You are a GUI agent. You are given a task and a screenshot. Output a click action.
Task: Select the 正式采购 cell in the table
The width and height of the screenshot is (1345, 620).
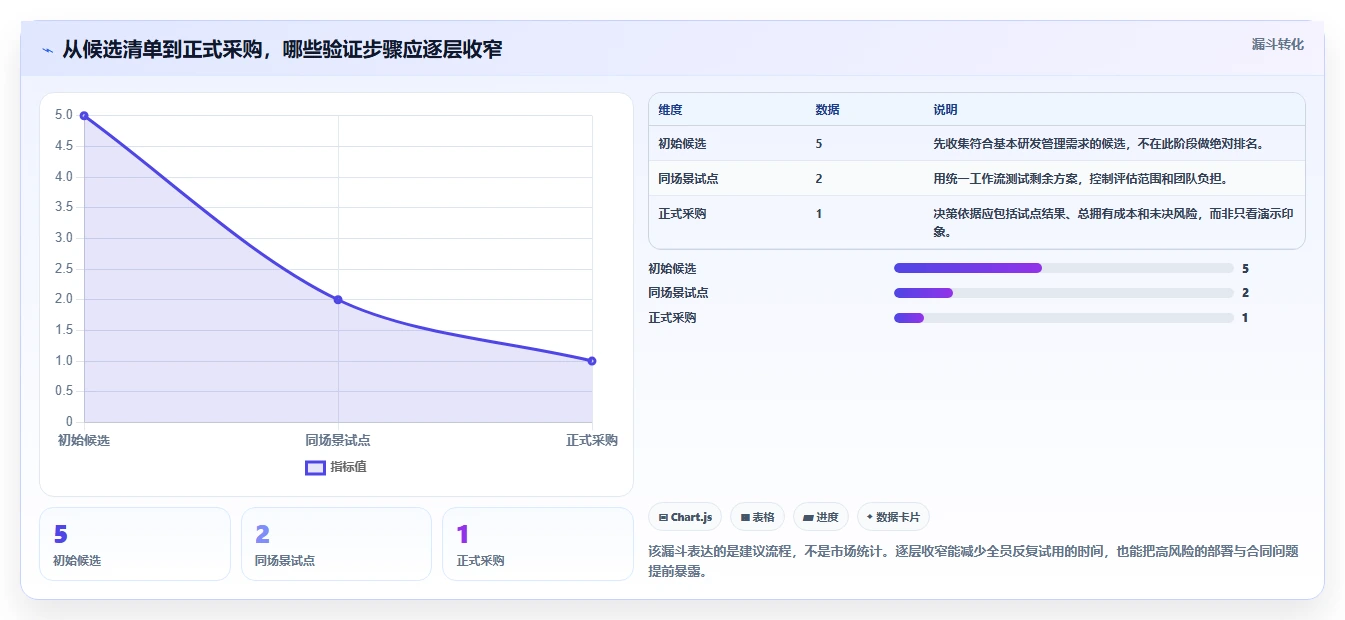682,214
